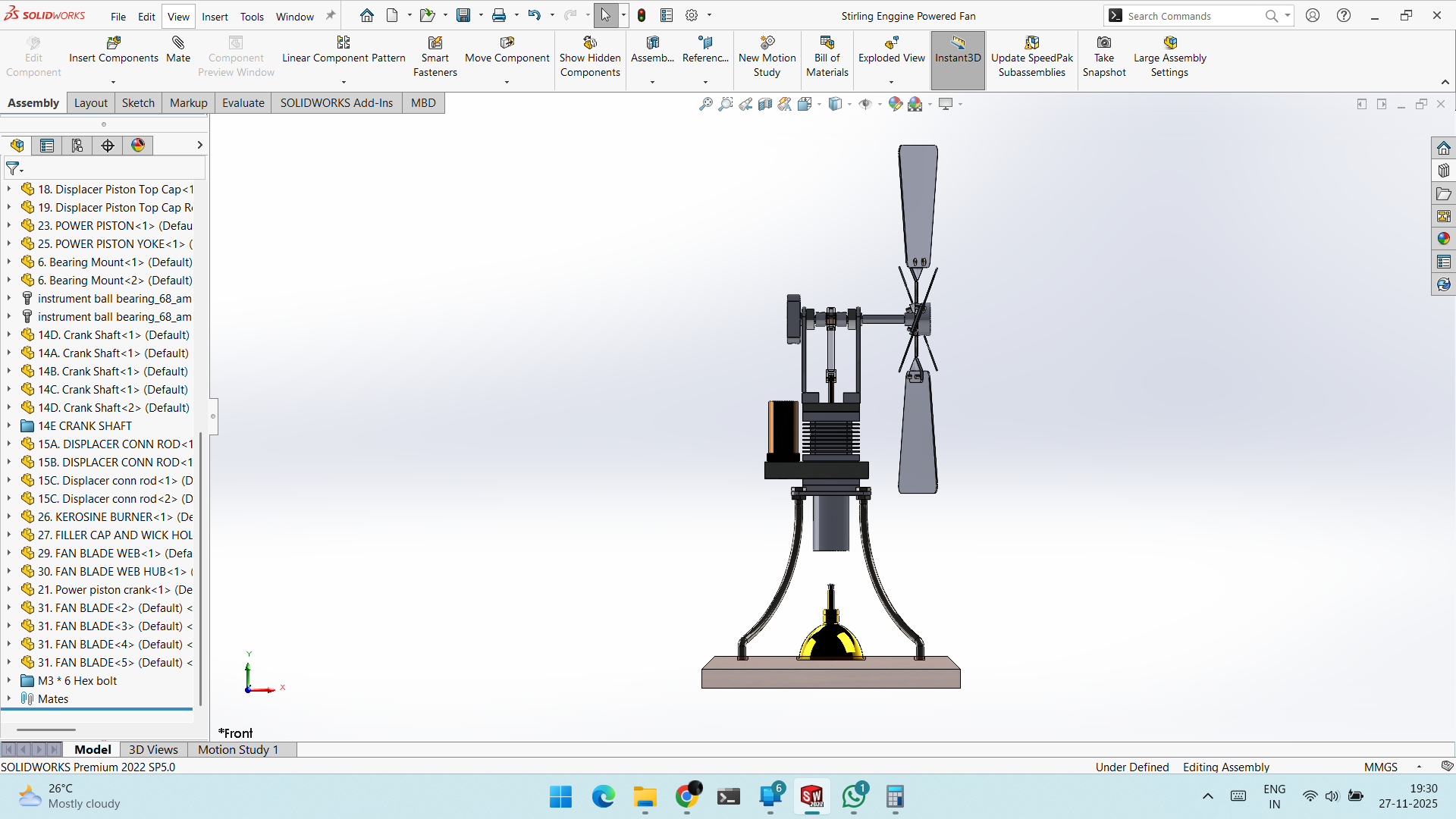Viewport: 1456px width, 819px height.
Task: Click Edit Appearance color ball icon
Action: 896,104
